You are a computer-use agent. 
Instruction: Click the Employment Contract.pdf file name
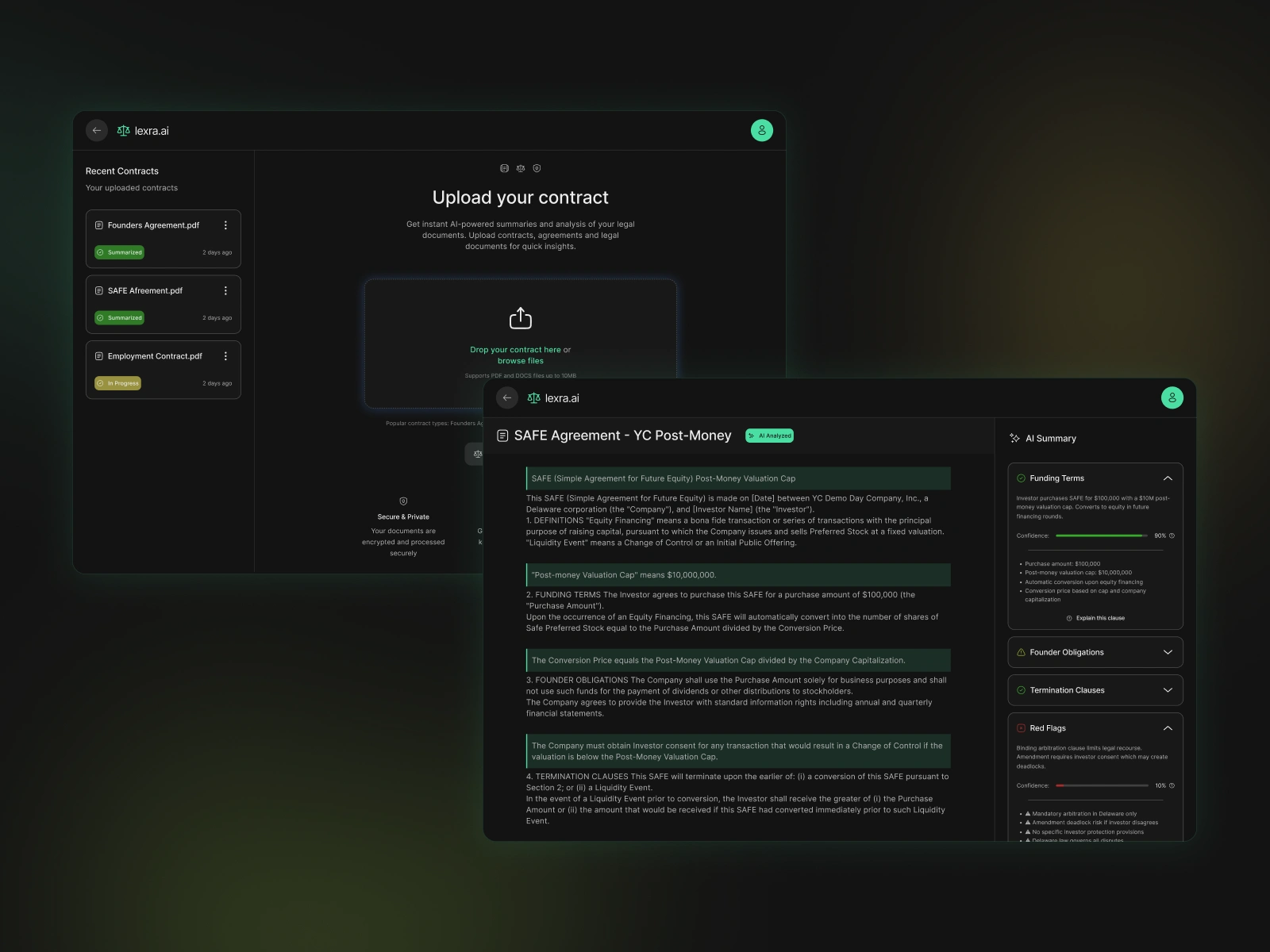(x=155, y=356)
